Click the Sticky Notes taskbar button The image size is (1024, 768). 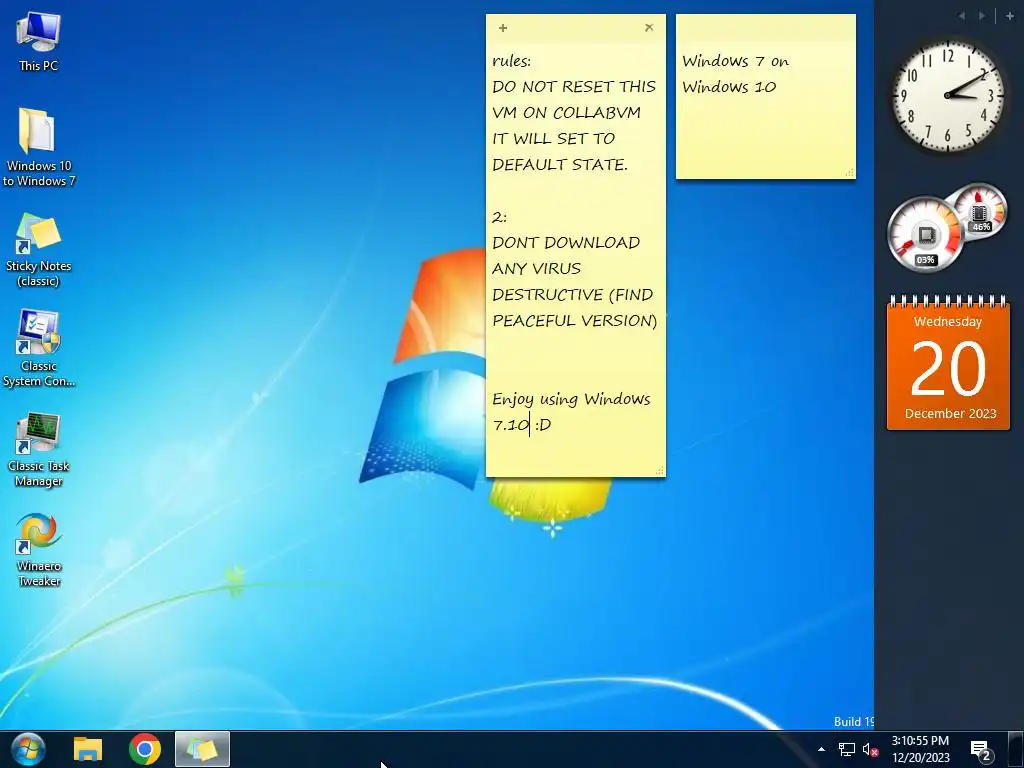(202, 749)
